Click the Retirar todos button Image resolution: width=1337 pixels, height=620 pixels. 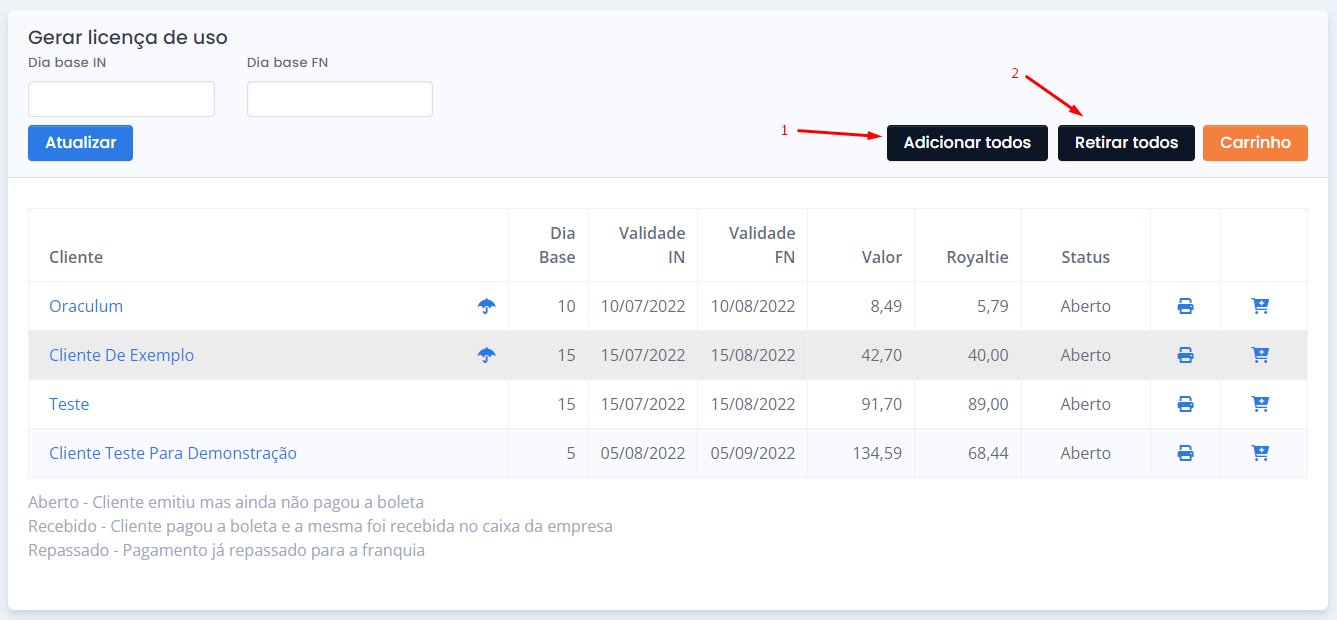tap(1126, 143)
